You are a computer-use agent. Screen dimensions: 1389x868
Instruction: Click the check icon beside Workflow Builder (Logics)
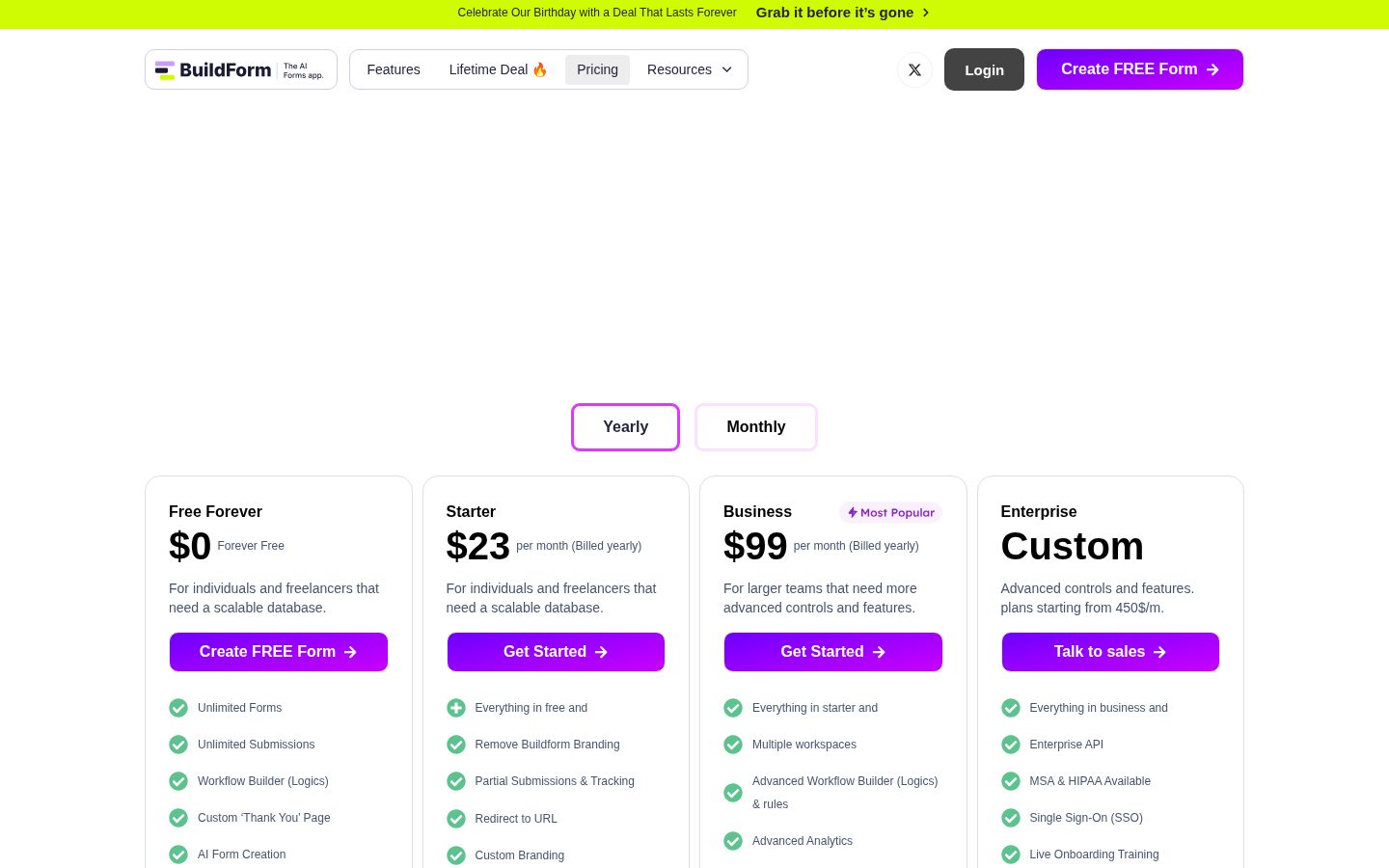[178, 781]
